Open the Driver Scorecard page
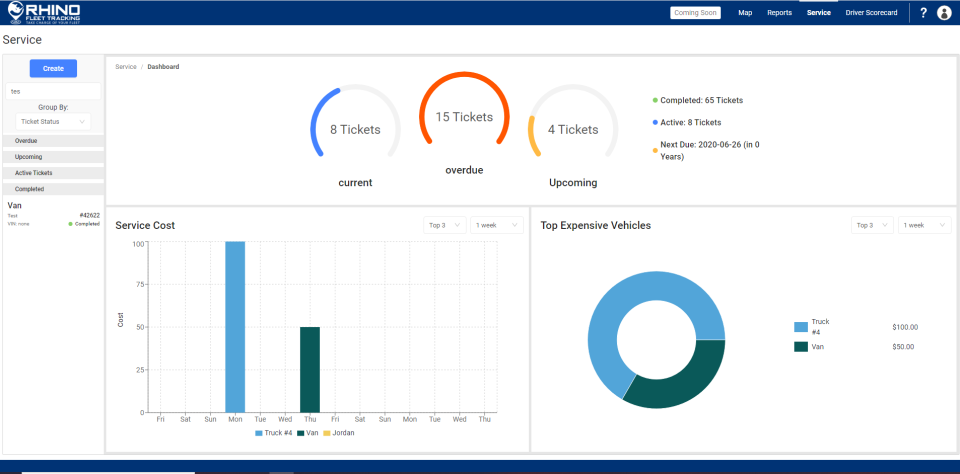The image size is (960, 474). pos(871,13)
